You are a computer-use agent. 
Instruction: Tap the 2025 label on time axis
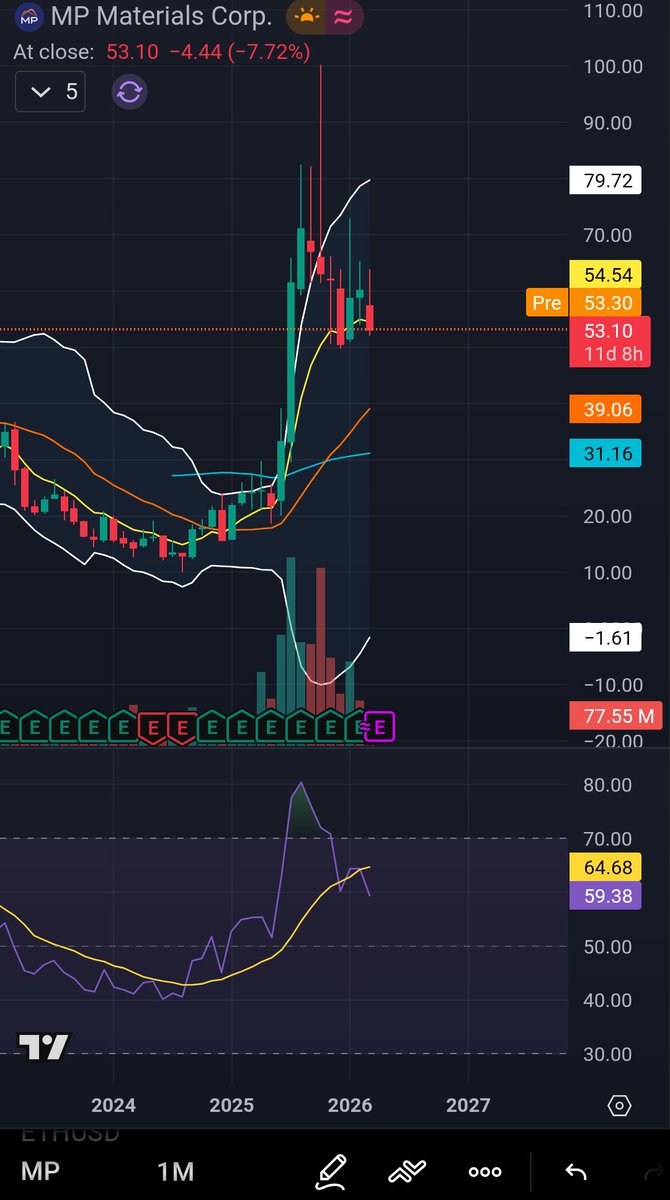coord(232,1105)
